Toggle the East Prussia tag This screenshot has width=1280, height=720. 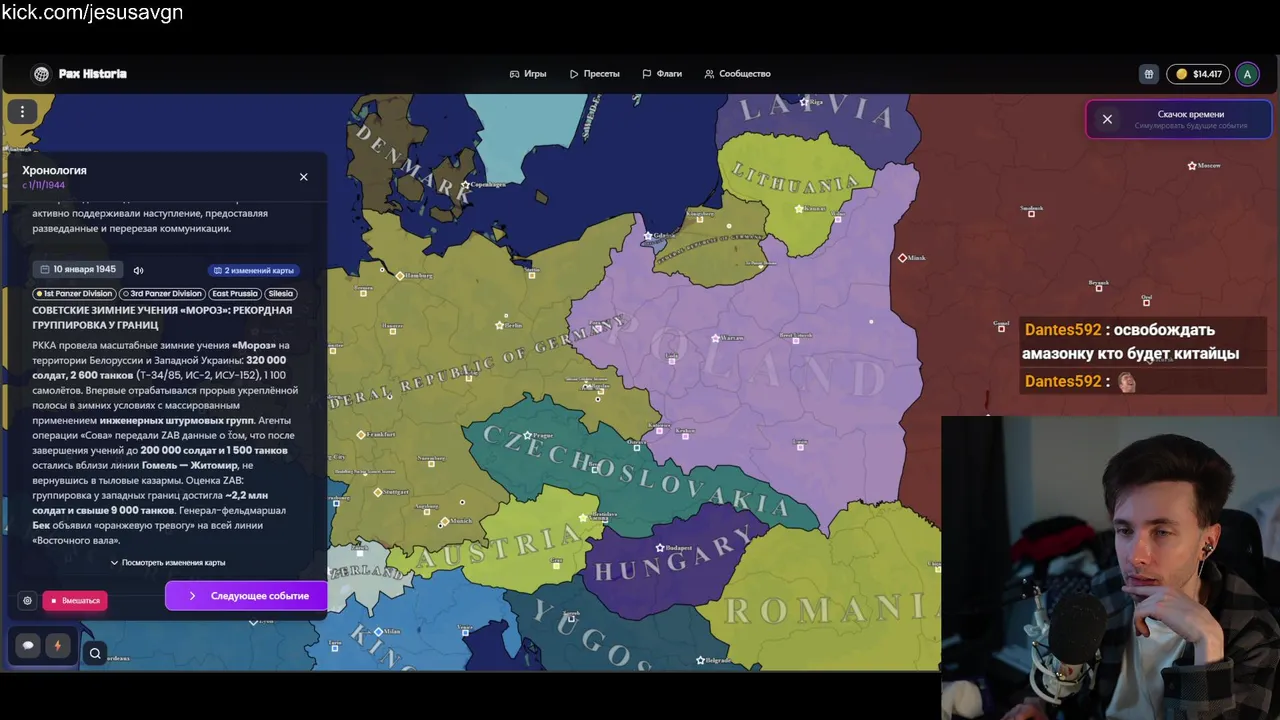tap(235, 294)
